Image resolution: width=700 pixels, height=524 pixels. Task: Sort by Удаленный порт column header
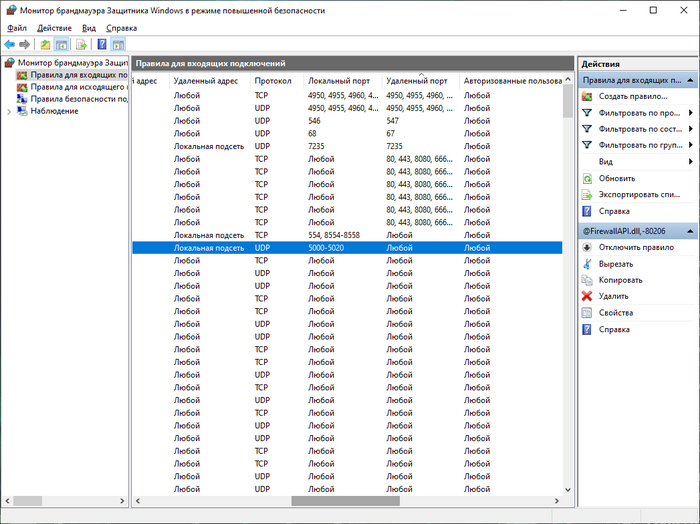[421, 81]
